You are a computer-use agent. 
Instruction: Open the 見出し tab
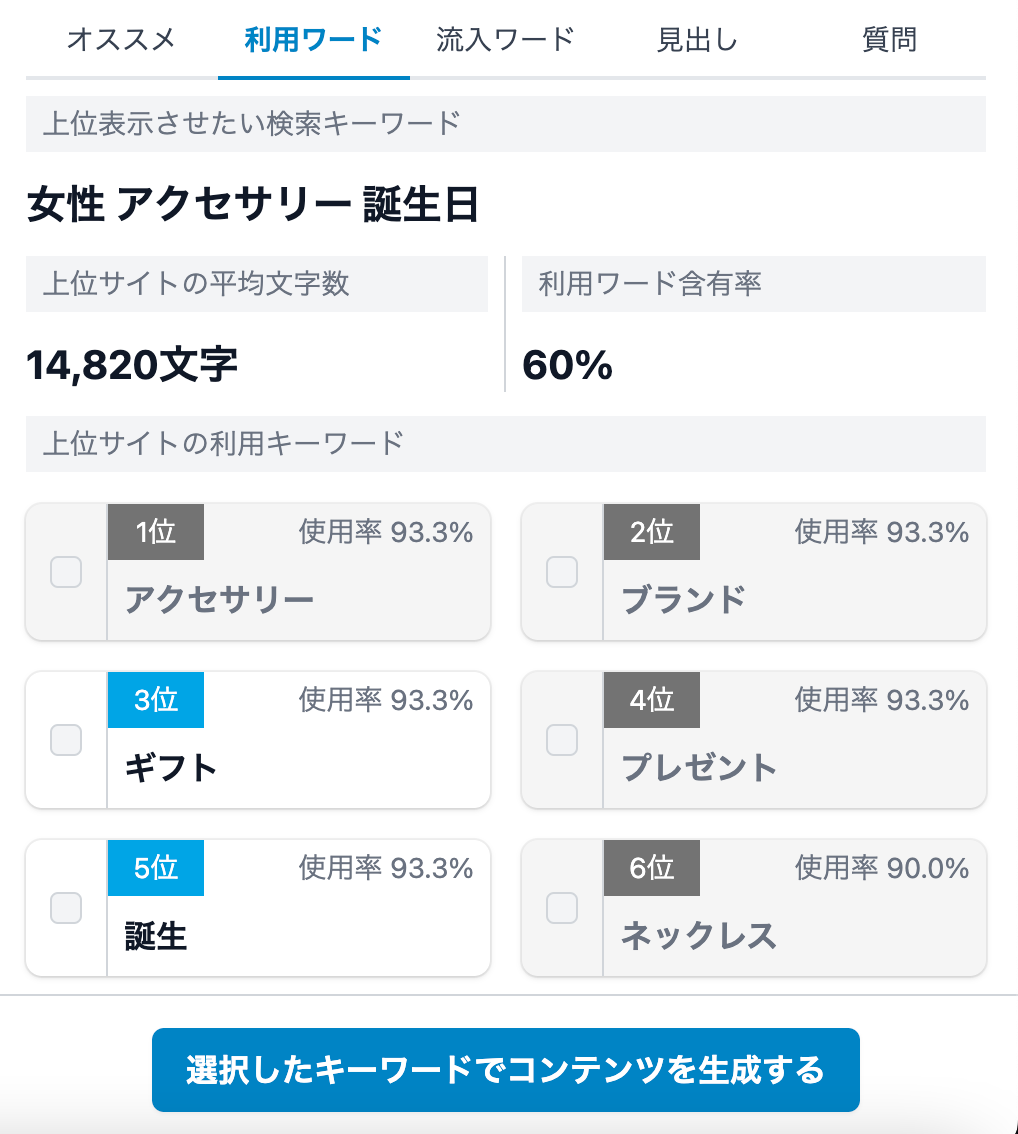[x=697, y=40]
